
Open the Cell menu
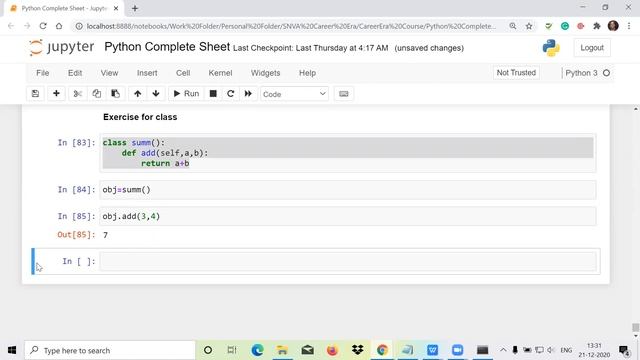click(183, 73)
